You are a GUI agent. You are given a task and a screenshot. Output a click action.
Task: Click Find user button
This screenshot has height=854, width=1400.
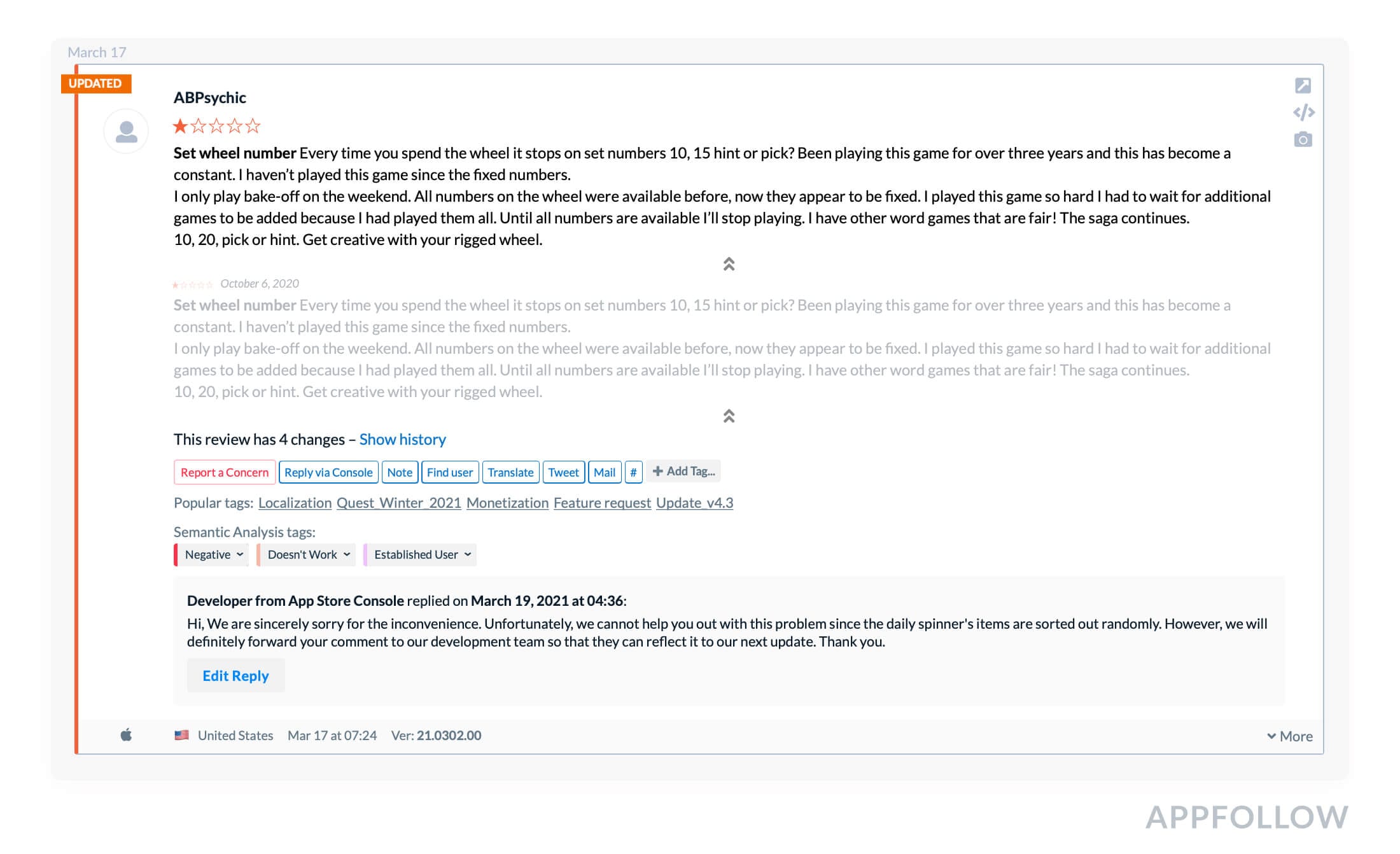(449, 471)
